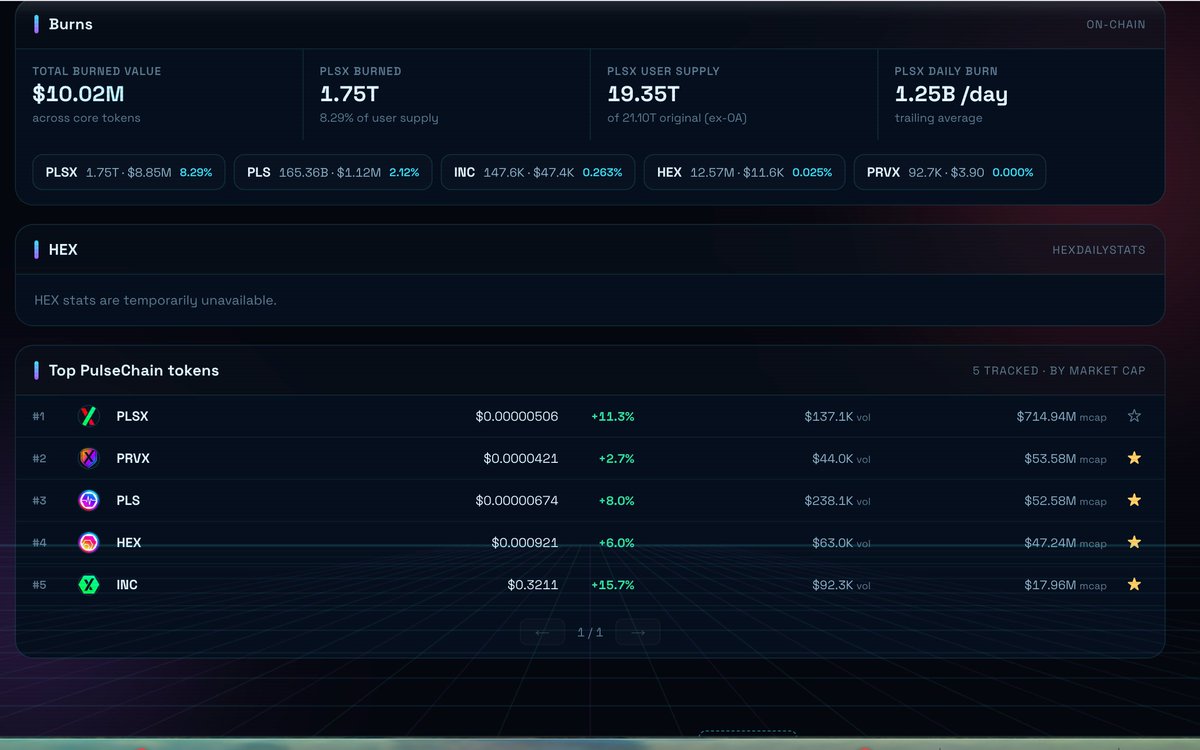1200x750 pixels.
Task: Open the PLSX token row name
Action: point(132,416)
